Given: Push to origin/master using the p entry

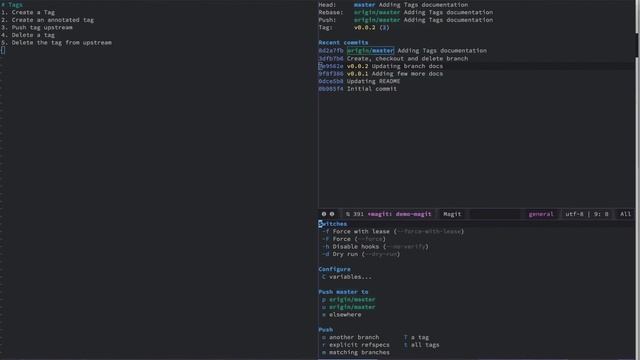Looking at the screenshot, I should coord(349,300).
